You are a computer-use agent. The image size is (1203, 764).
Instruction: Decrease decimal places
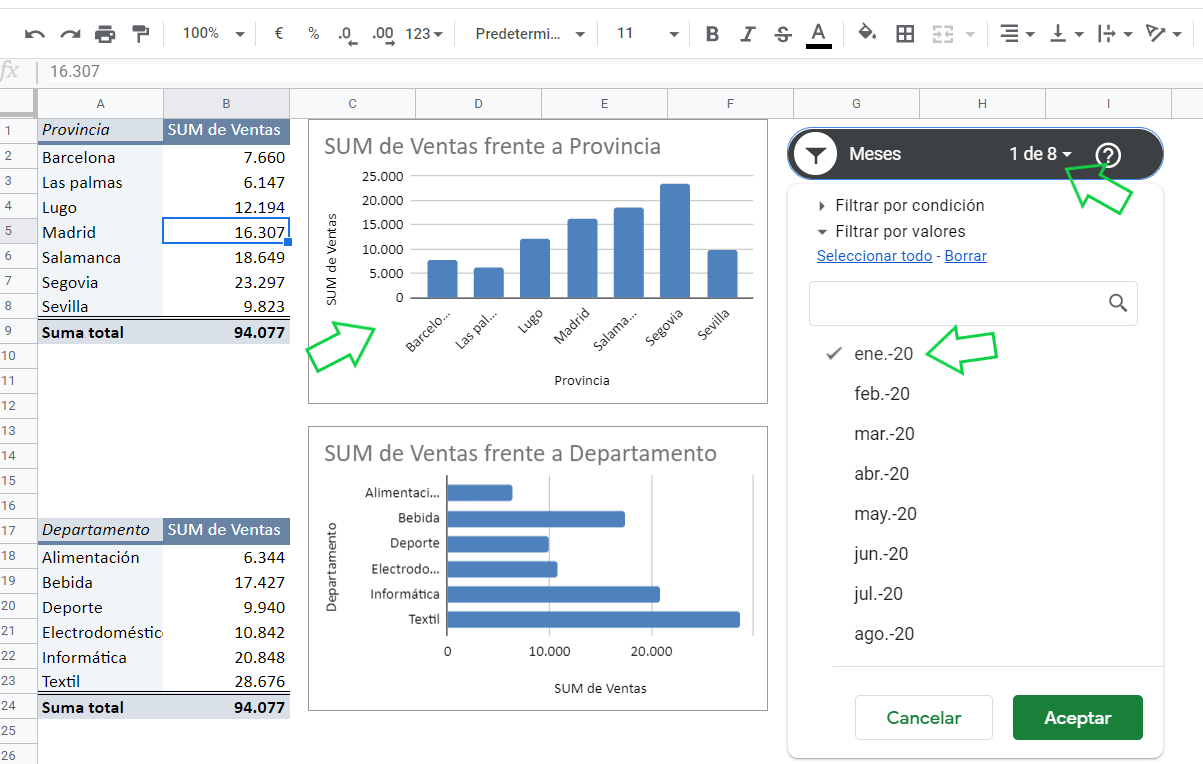click(x=347, y=34)
